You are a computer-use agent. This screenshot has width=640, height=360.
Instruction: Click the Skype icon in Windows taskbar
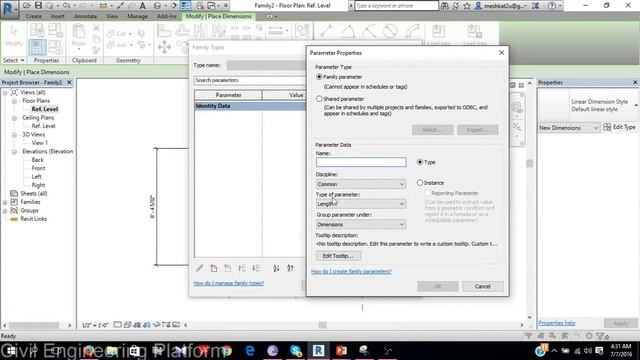pos(296,350)
